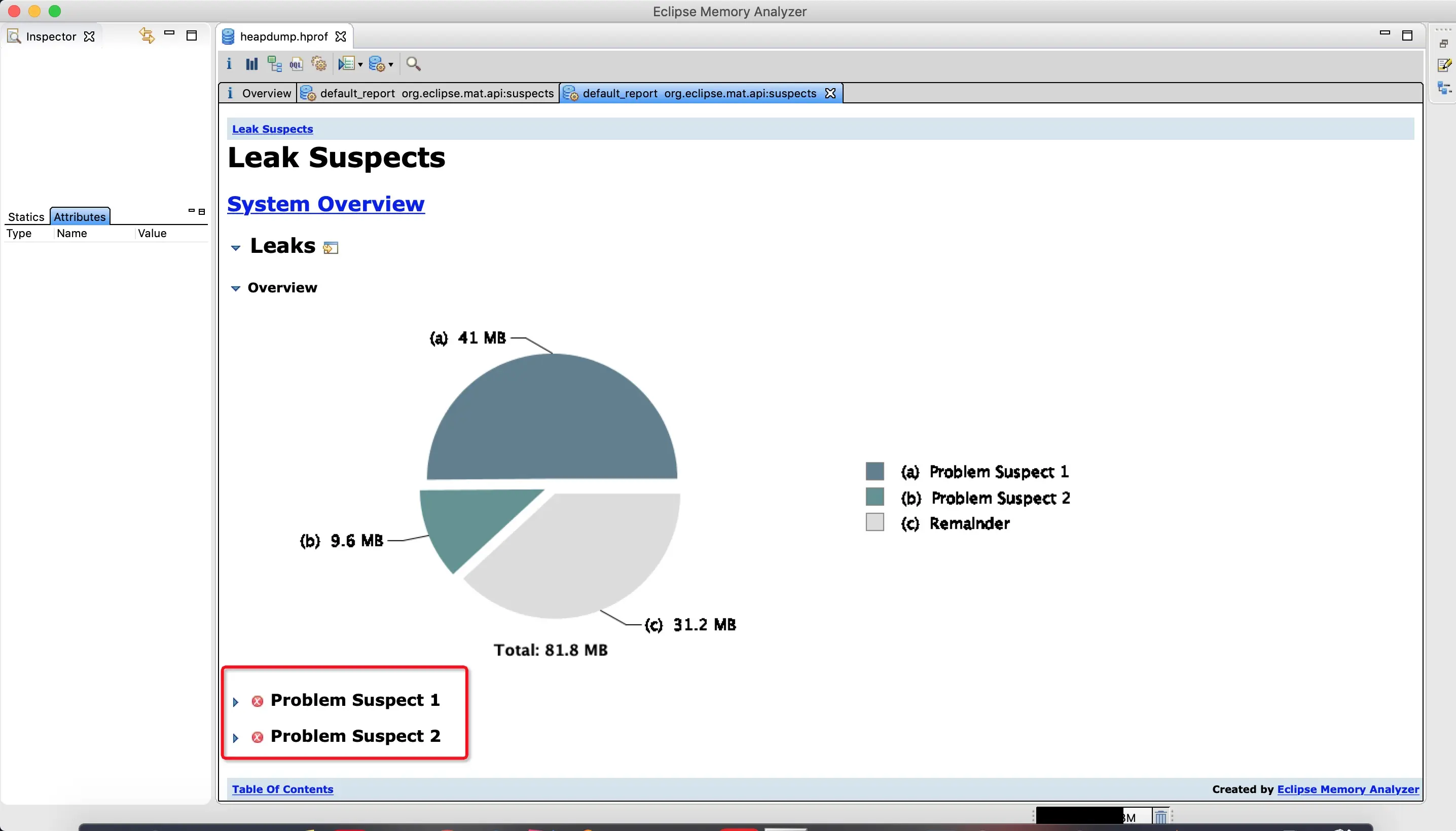Open the Run Expert System Test dropdown arrow
Viewport: 1456px width, 831px height.
(x=391, y=64)
